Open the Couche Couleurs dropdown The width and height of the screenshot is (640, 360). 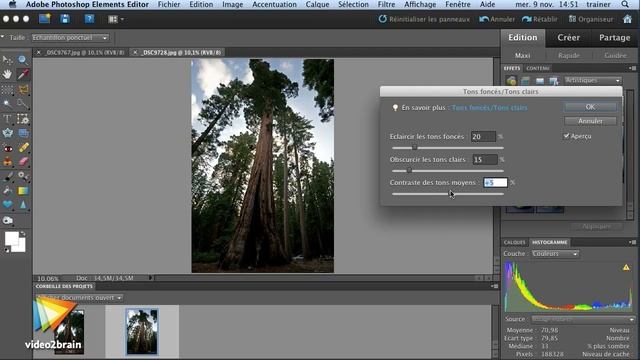tap(555, 254)
